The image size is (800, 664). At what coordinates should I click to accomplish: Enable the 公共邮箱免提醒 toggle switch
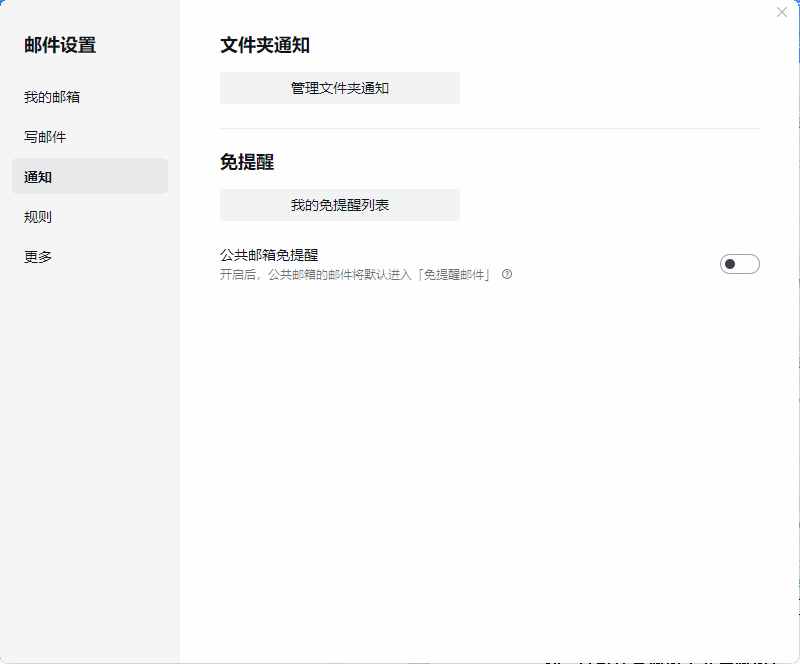pyautogui.click(x=739, y=264)
